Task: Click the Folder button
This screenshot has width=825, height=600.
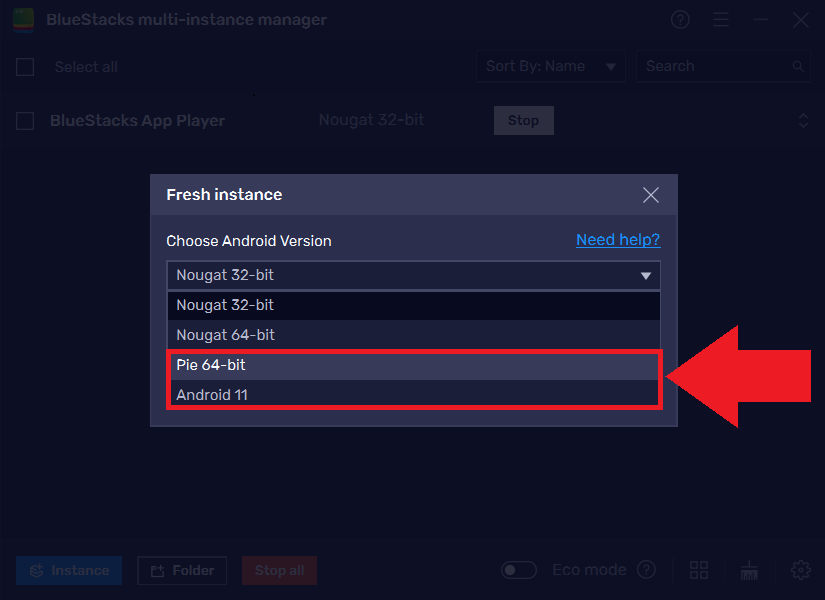Action: [x=182, y=571]
